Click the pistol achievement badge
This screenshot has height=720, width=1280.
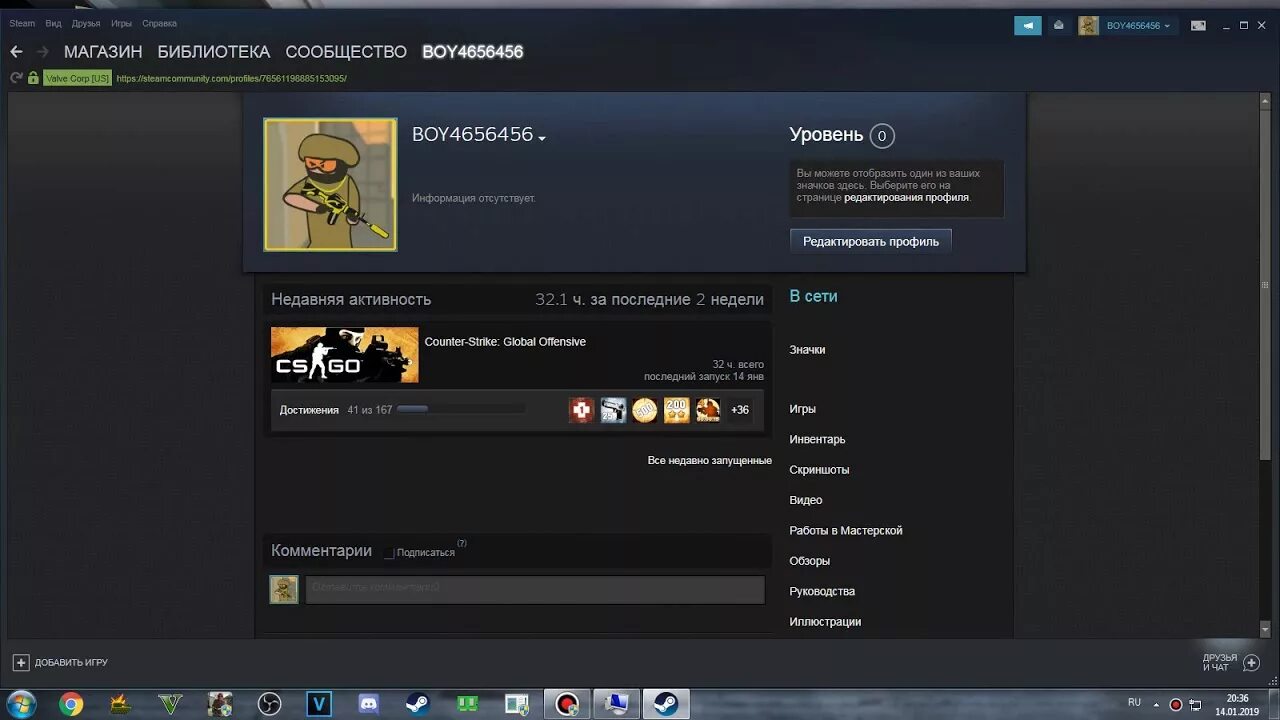click(x=613, y=410)
